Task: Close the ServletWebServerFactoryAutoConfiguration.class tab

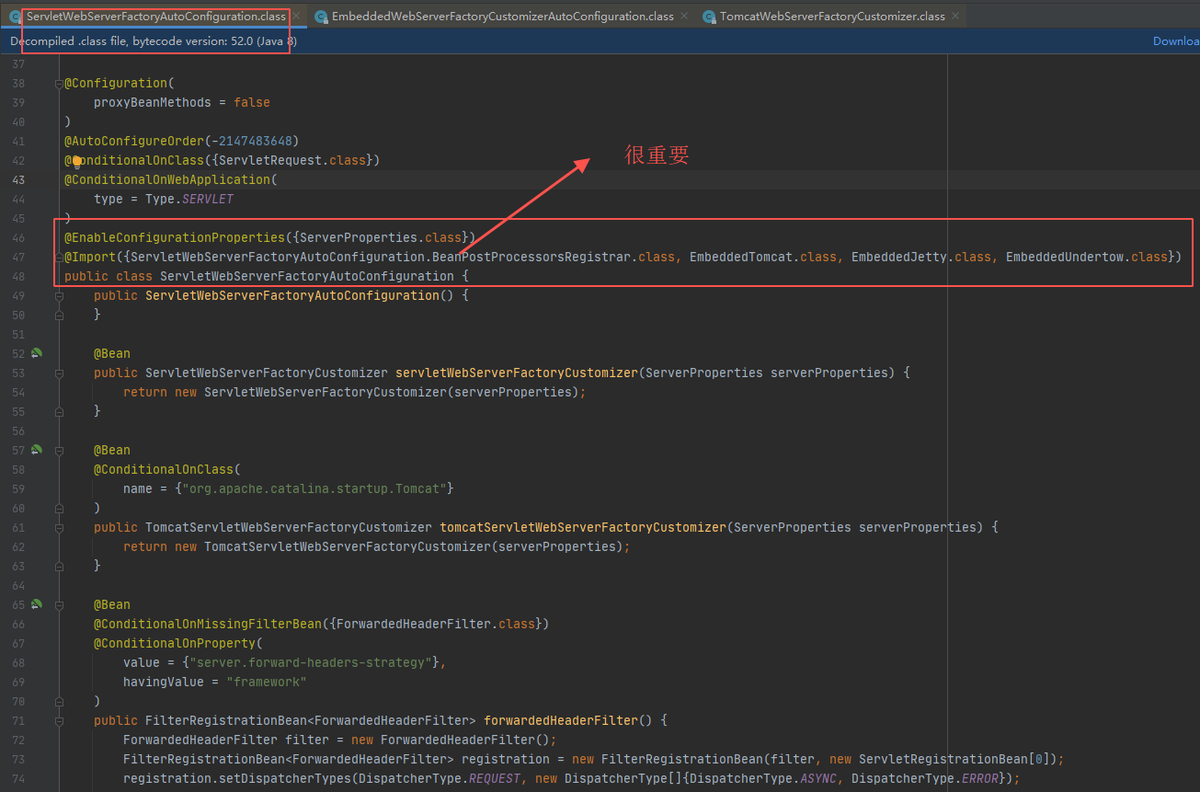Action: point(296,17)
